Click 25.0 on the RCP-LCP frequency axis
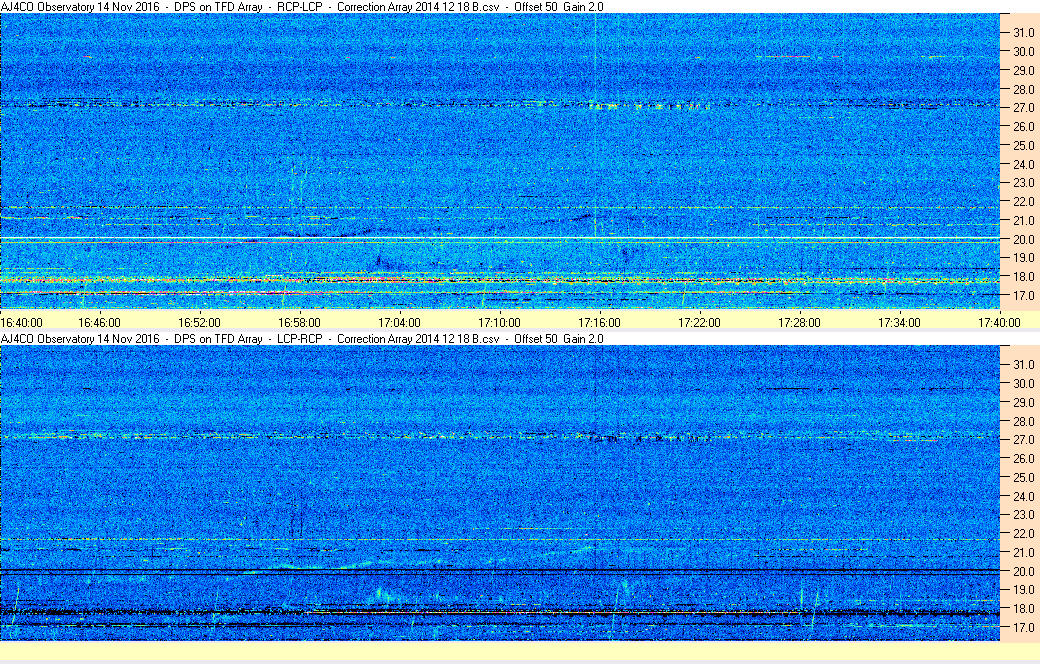The image size is (1040, 664). [1023, 145]
